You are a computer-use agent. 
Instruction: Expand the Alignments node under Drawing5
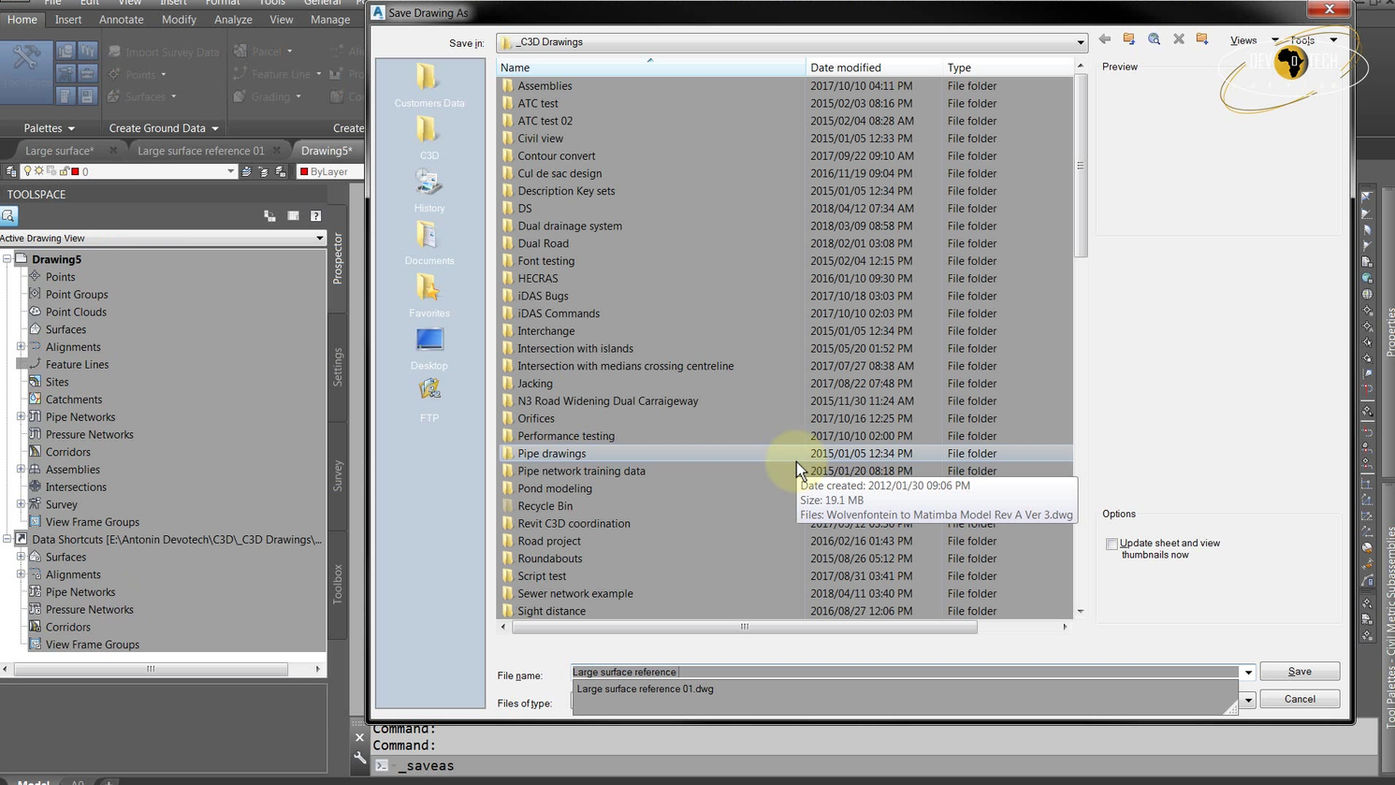[x=20, y=347]
